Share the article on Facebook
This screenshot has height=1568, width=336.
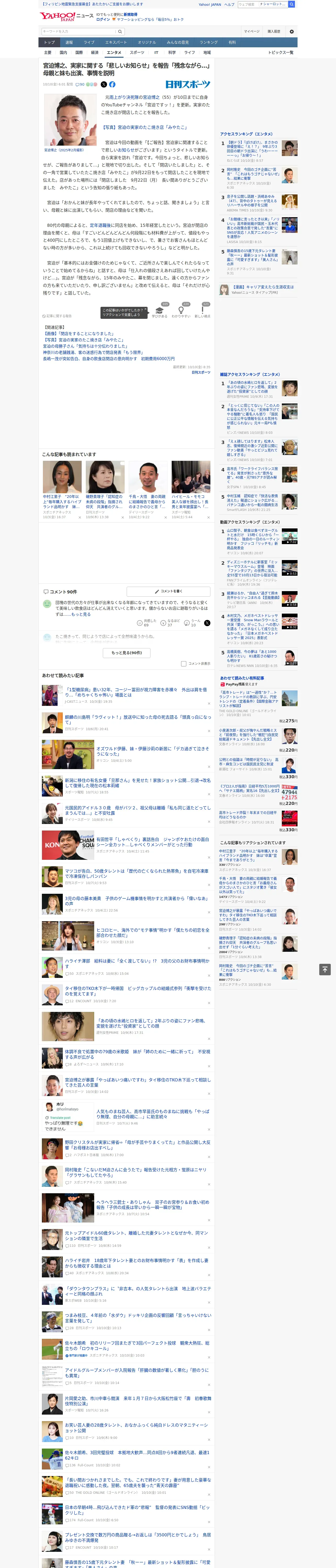(112, 85)
